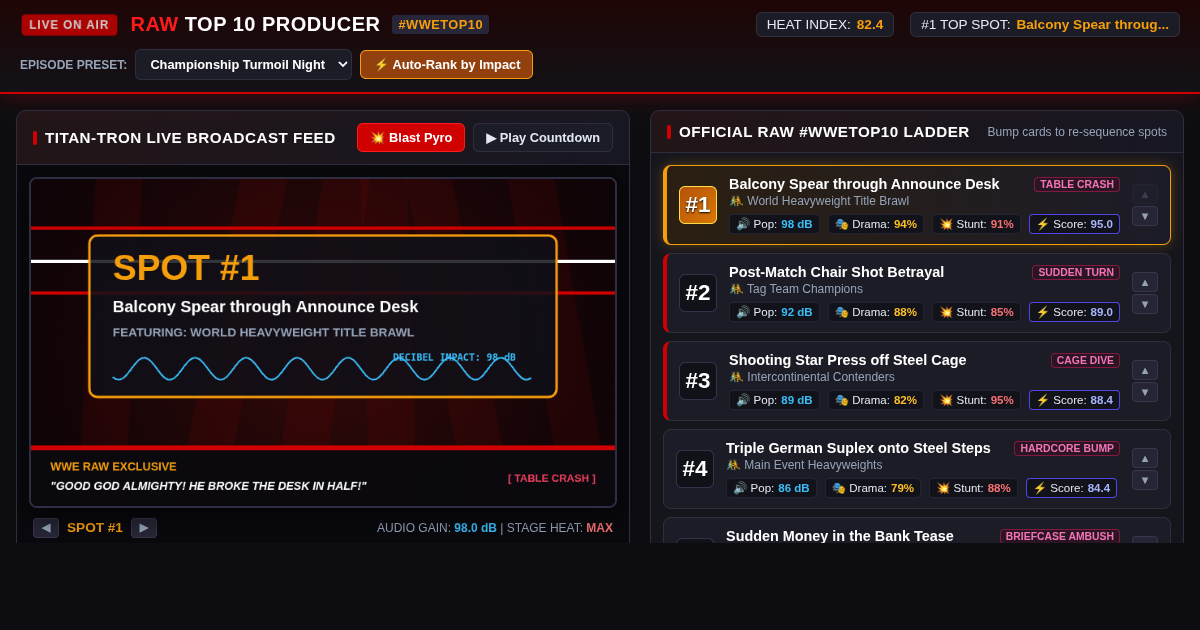Bump Triple German Suplex card down
The width and height of the screenshot is (1200, 630).
click(x=1145, y=480)
